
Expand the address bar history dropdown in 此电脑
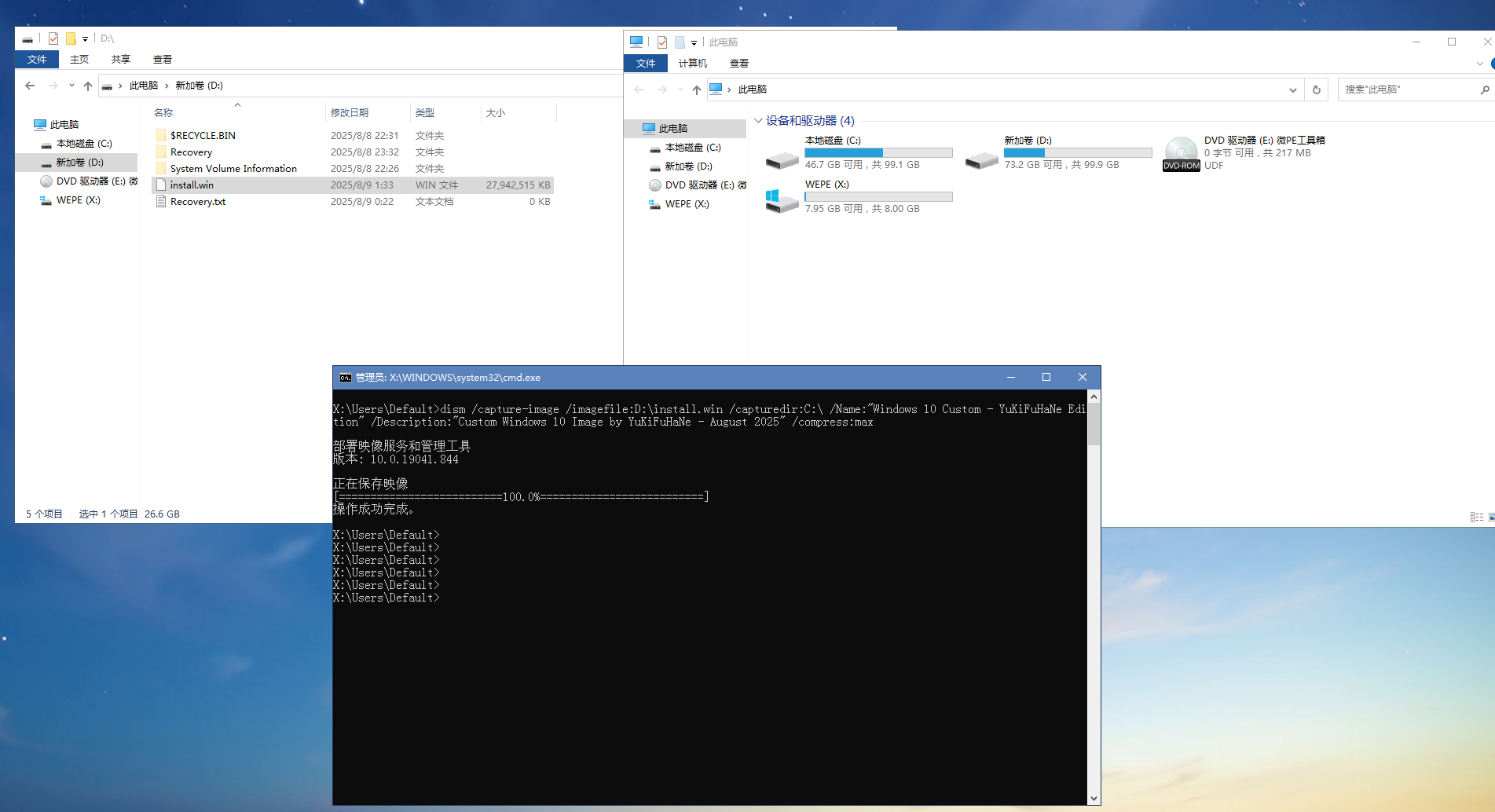tap(1292, 90)
